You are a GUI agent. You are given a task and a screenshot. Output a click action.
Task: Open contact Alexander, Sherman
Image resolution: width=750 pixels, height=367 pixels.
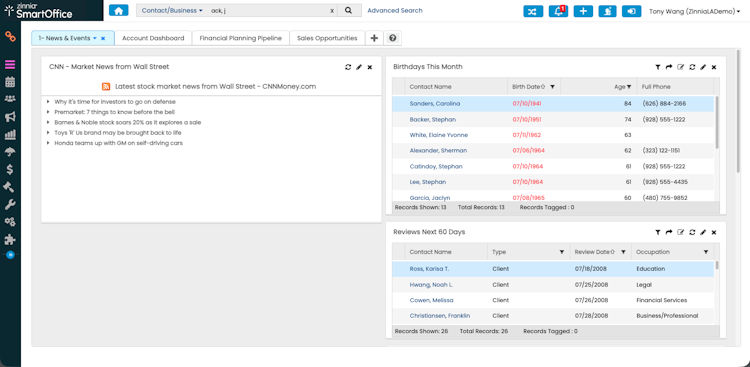point(438,151)
